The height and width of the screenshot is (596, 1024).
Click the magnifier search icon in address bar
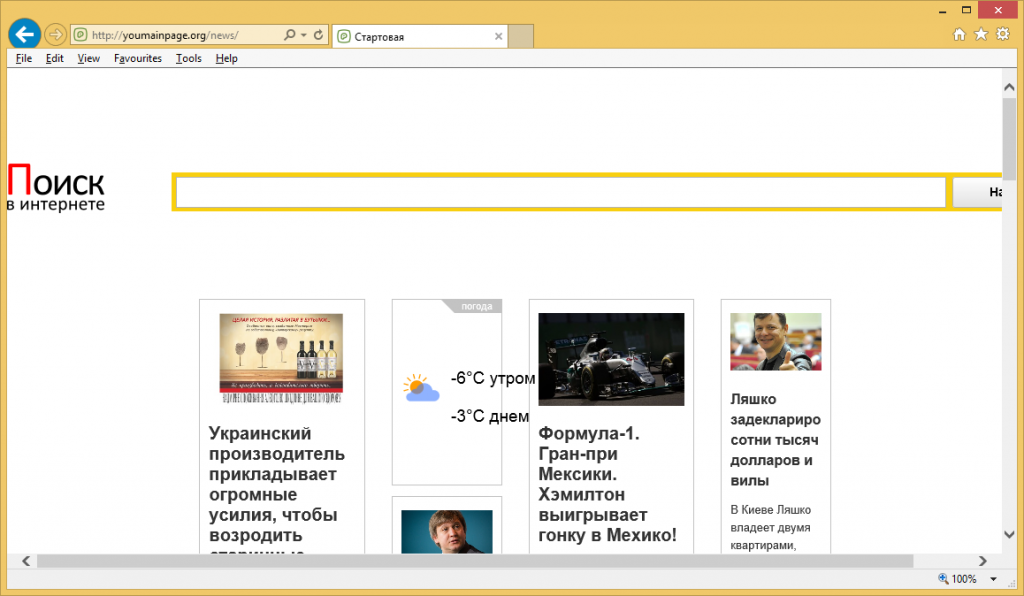coord(290,35)
